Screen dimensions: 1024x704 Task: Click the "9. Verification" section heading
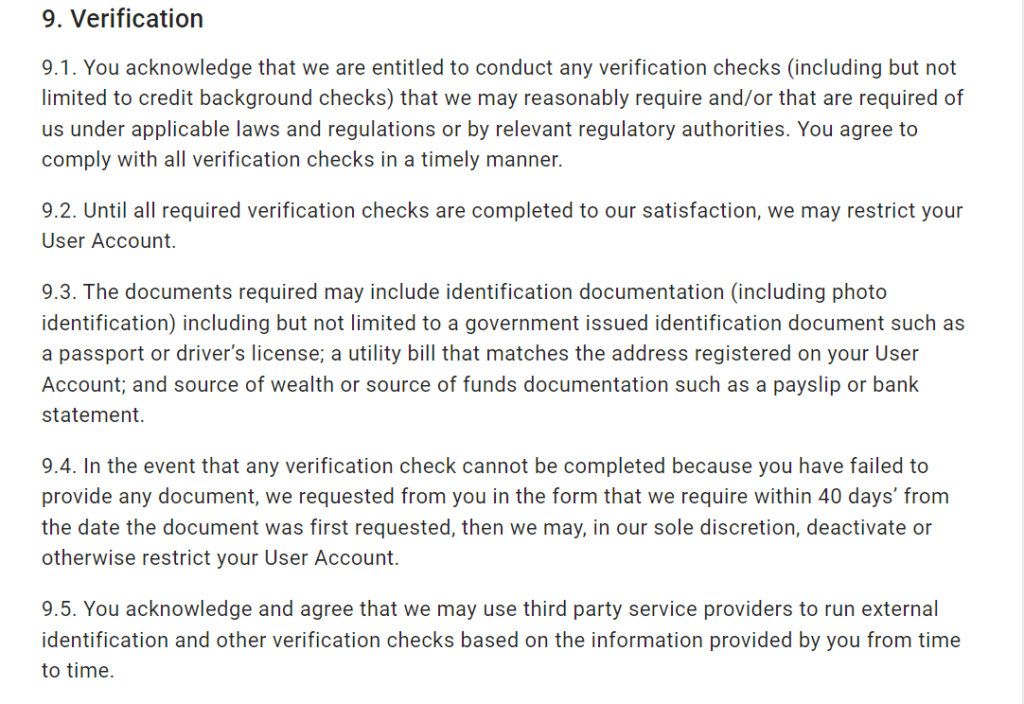(123, 18)
